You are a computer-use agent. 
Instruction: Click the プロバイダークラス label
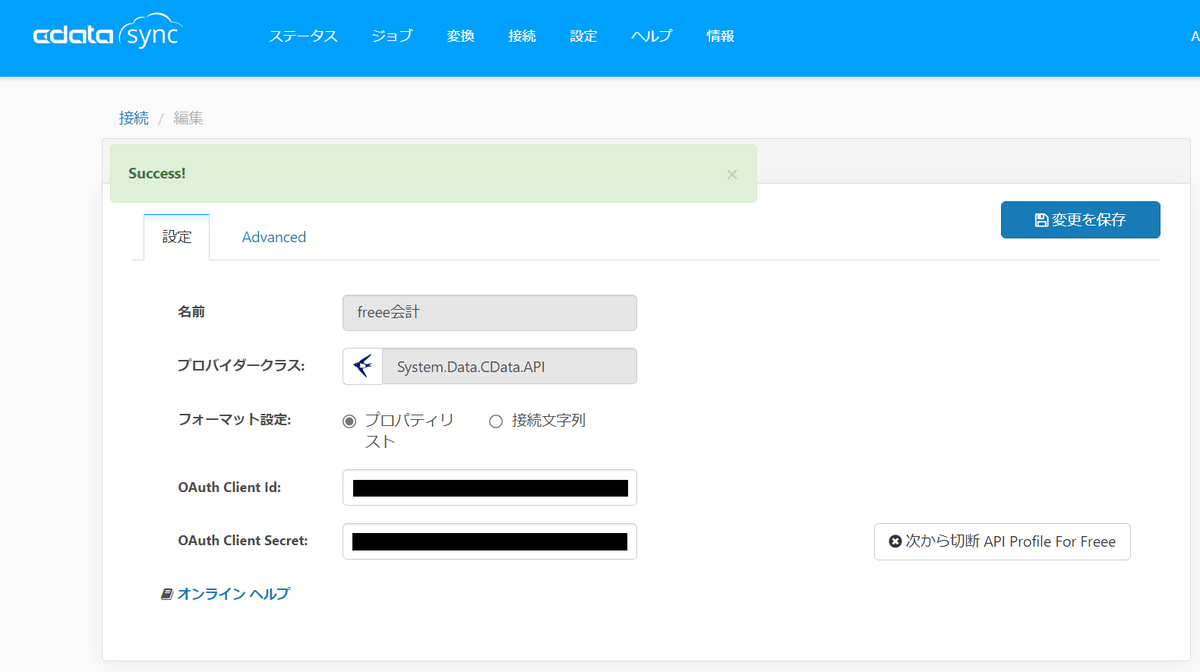tap(241, 366)
